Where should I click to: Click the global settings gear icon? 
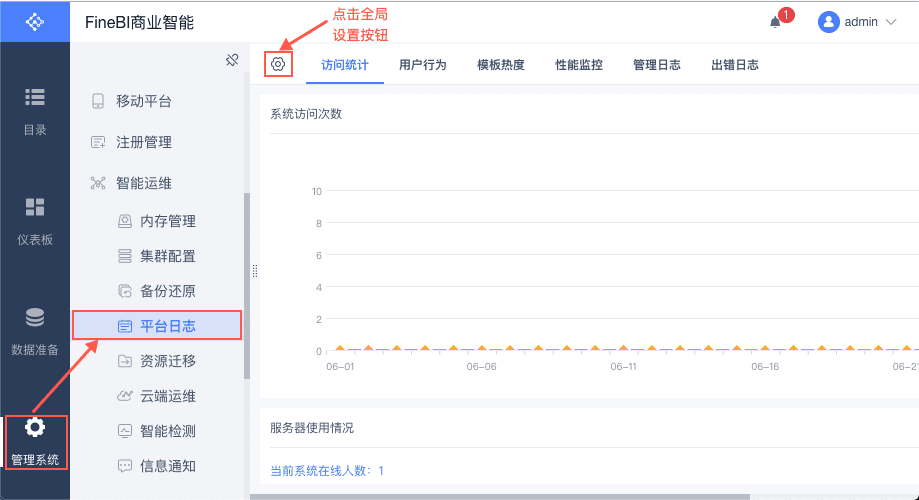pos(278,64)
